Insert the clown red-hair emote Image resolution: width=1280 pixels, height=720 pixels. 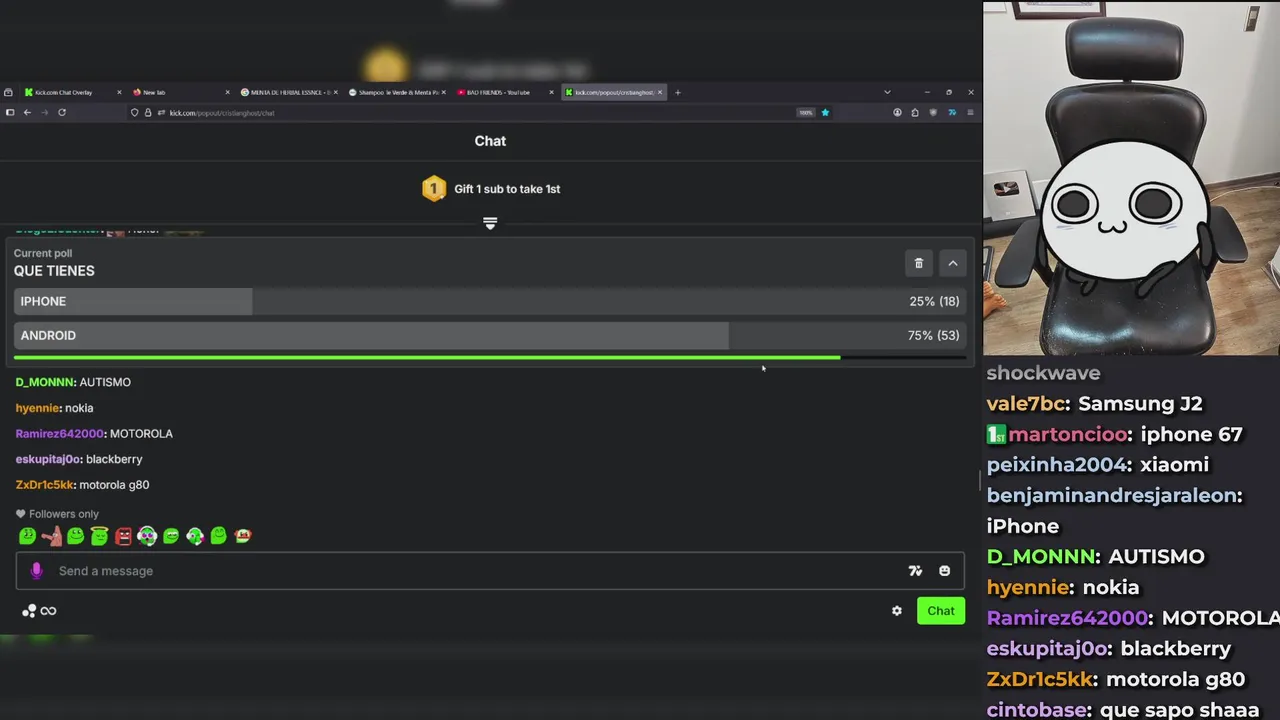coord(243,536)
